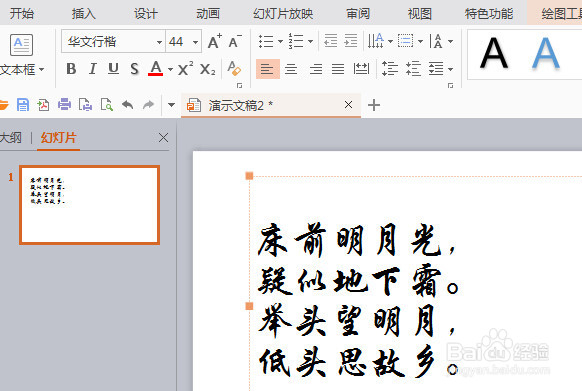Viewport: 582px width, 391px height.
Task: Switch to the 动画 tab
Action: (x=208, y=14)
